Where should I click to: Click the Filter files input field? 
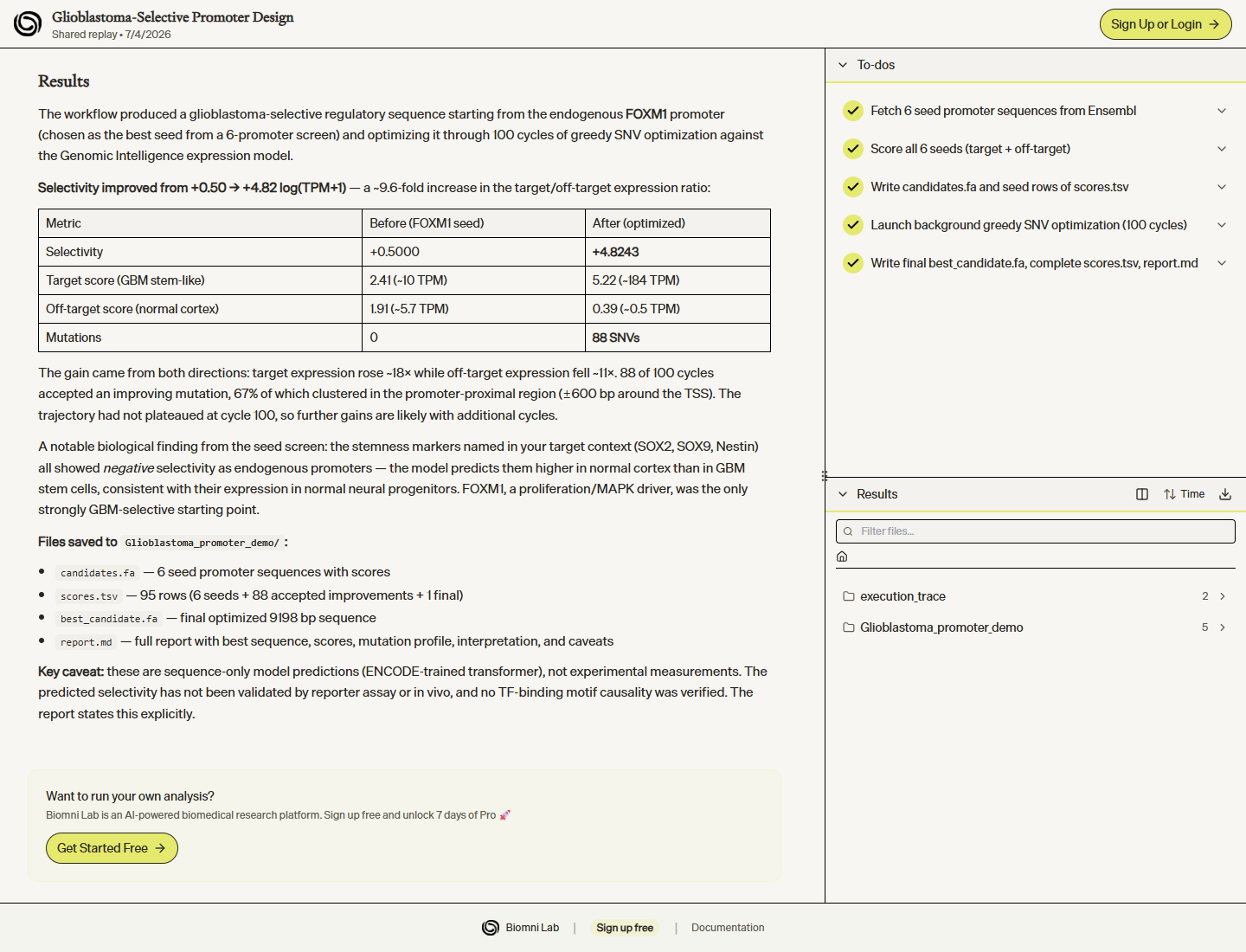point(1036,531)
